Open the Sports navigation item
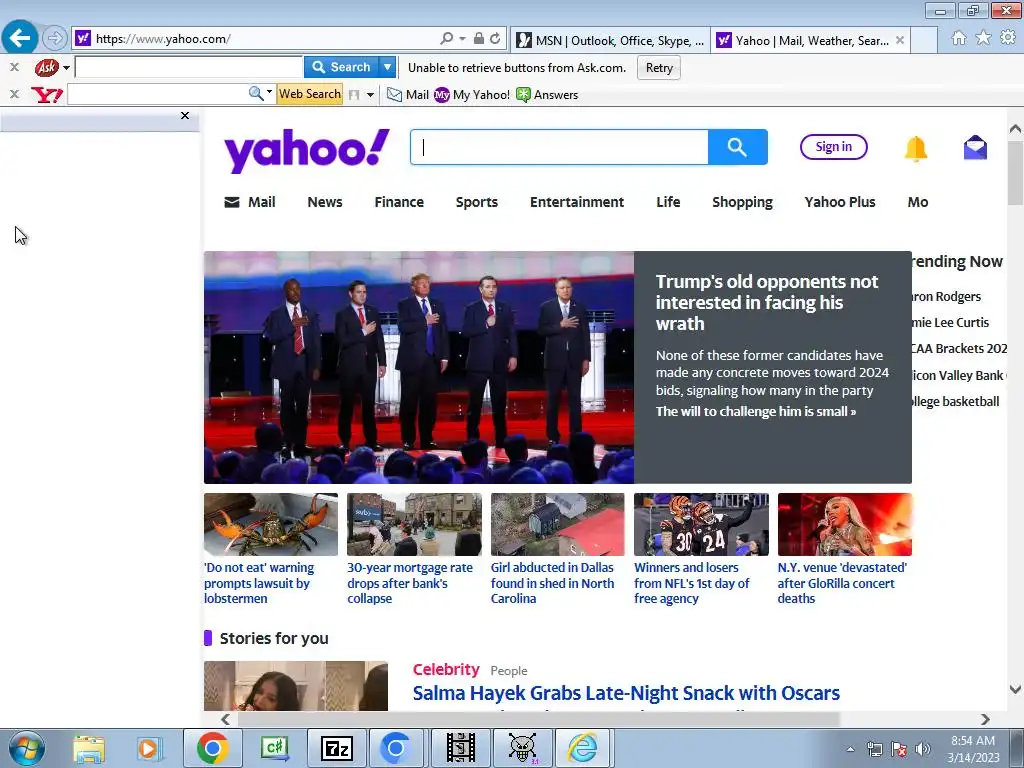 pyautogui.click(x=477, y=202)
